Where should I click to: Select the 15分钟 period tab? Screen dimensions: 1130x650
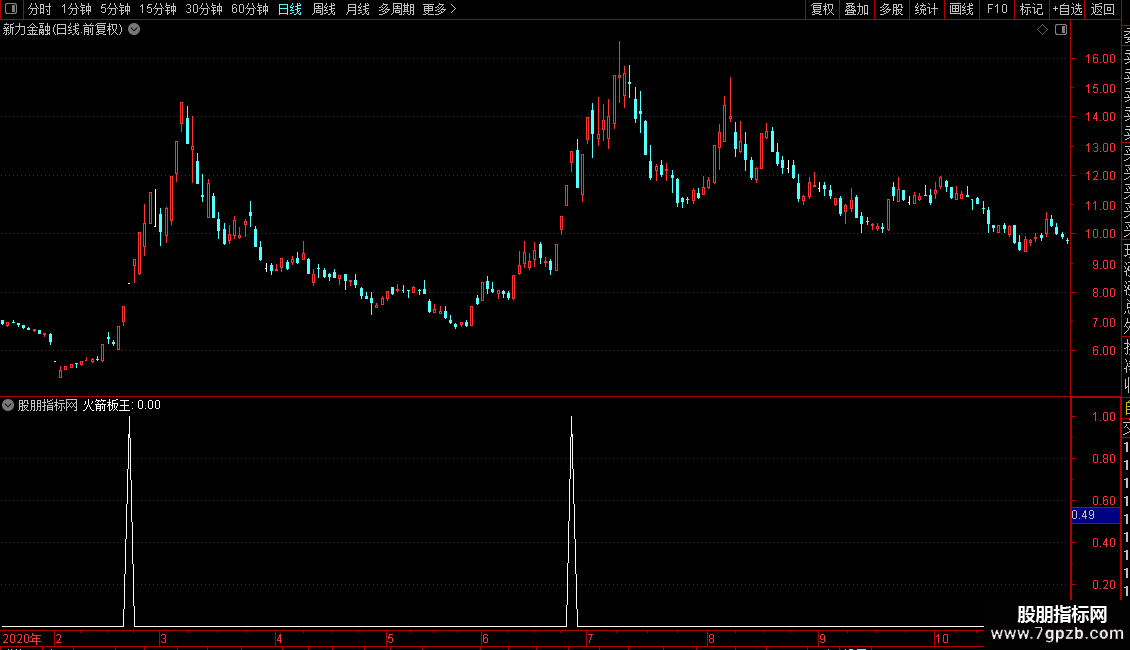click(158, 9)
